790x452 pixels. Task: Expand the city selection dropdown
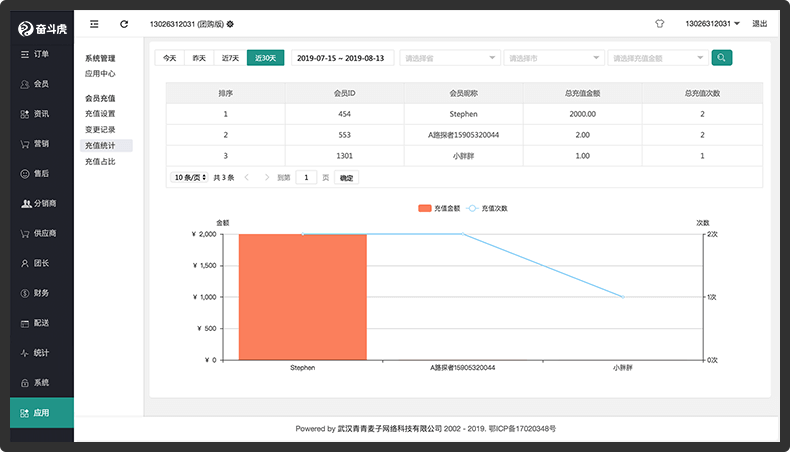(554, 58)
